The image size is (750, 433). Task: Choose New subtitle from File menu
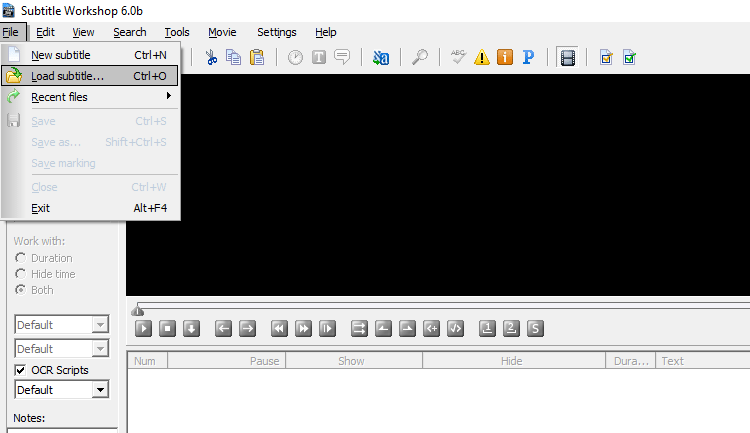click(x=90, y=55)
